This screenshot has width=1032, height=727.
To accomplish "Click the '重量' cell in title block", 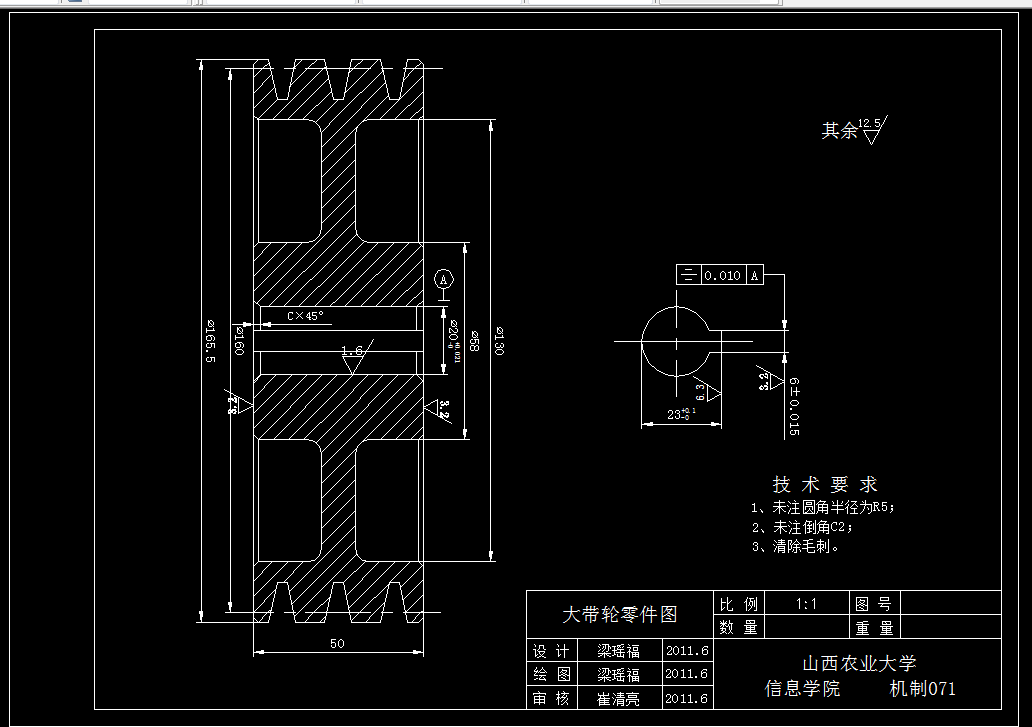I will (874, 628).
